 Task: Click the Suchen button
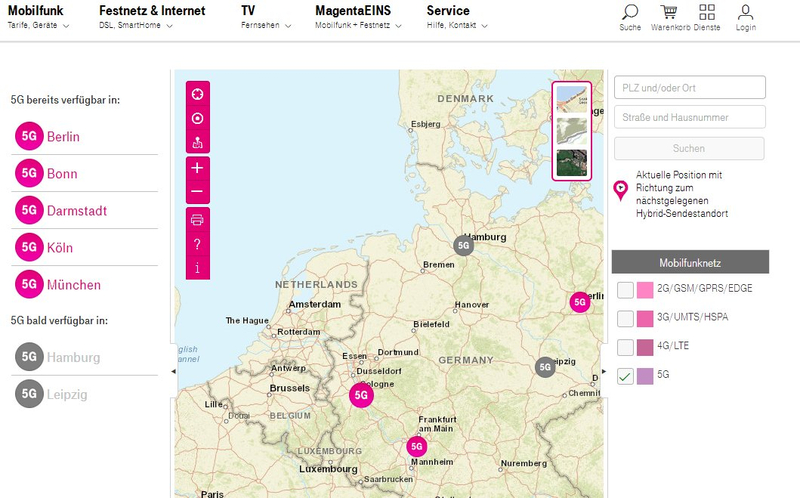tap(689, 148)
